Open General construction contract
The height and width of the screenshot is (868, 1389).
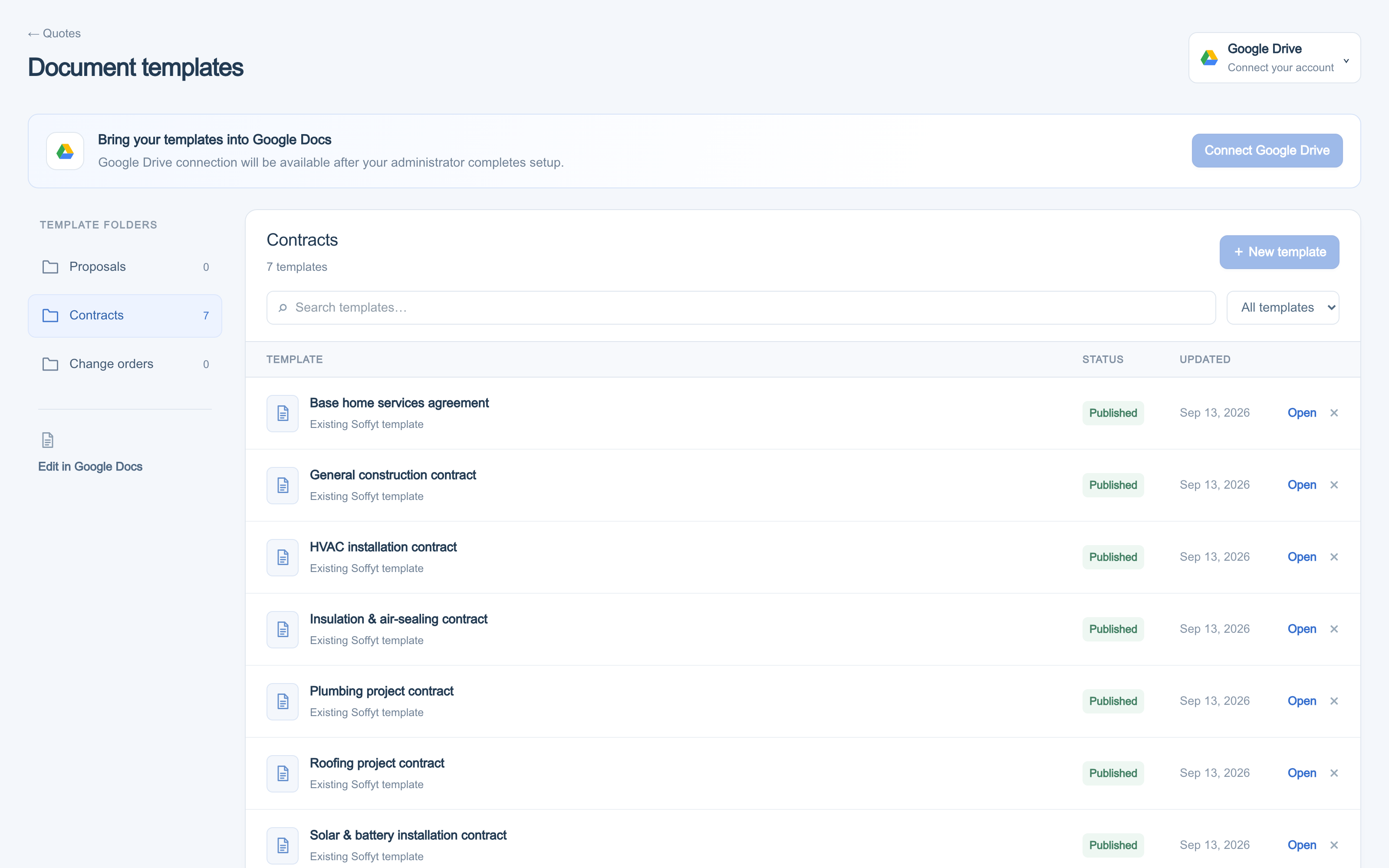click(x=1302, y=485)
